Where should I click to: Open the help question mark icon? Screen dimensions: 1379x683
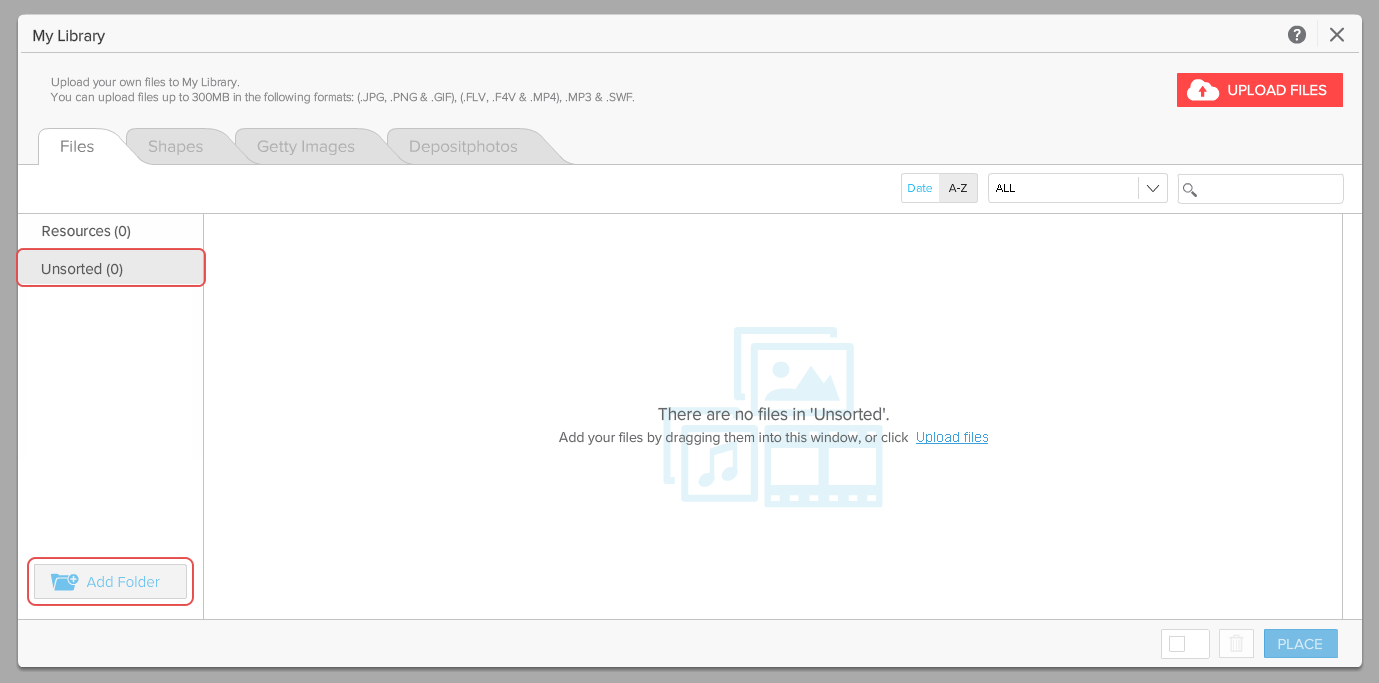coord(1297,35)
